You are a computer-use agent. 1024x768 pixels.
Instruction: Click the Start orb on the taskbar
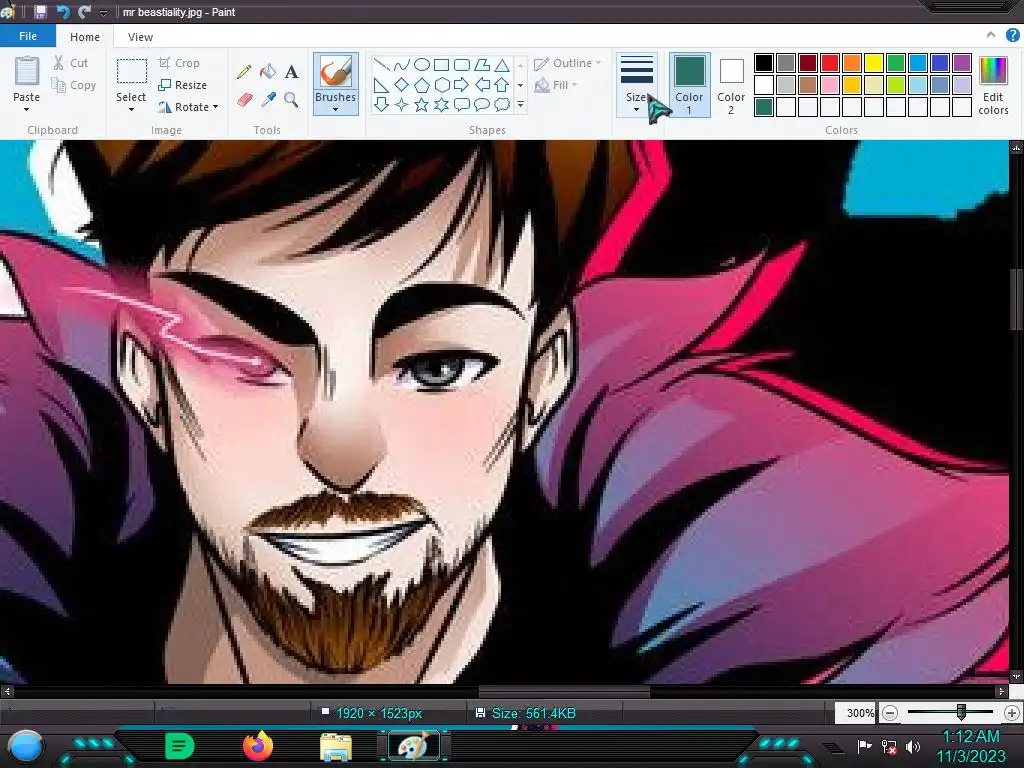pos(26,746)
